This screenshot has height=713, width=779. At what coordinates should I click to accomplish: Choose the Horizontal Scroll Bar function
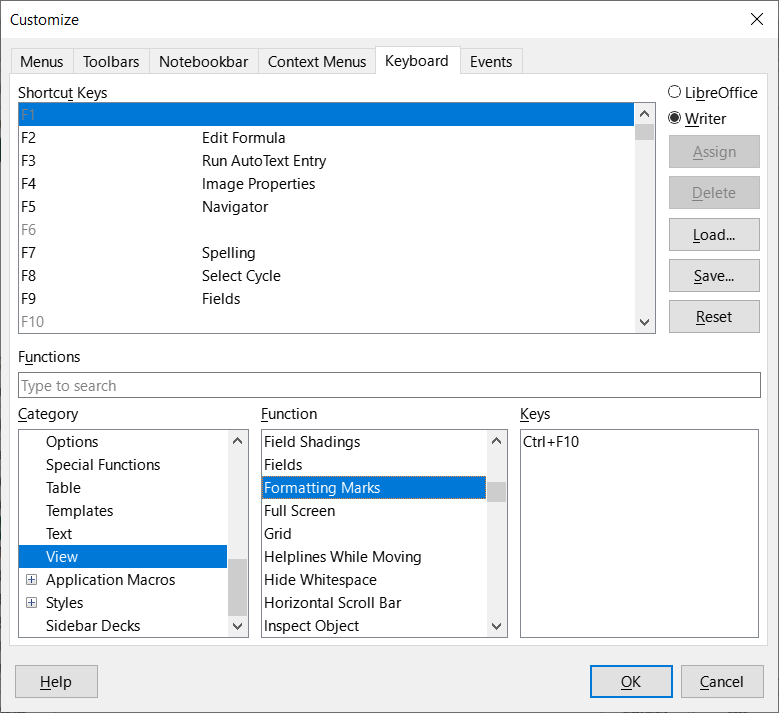(374, 602)
